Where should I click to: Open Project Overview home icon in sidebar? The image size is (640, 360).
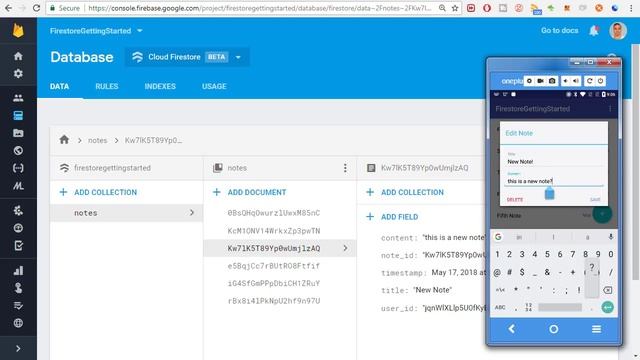click(18, 56)
